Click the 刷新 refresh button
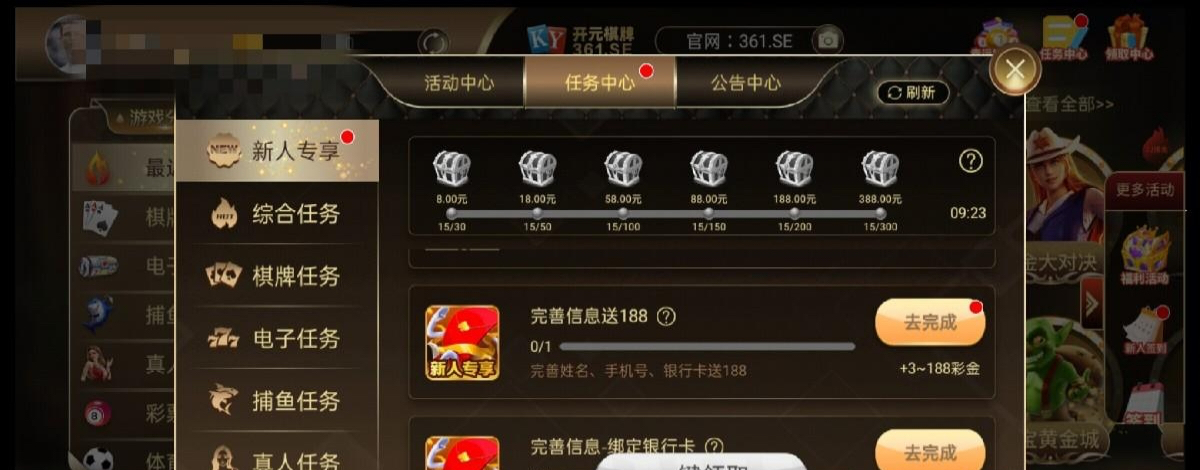Viewport: 1200px width, 470px height. pos(912,93)
